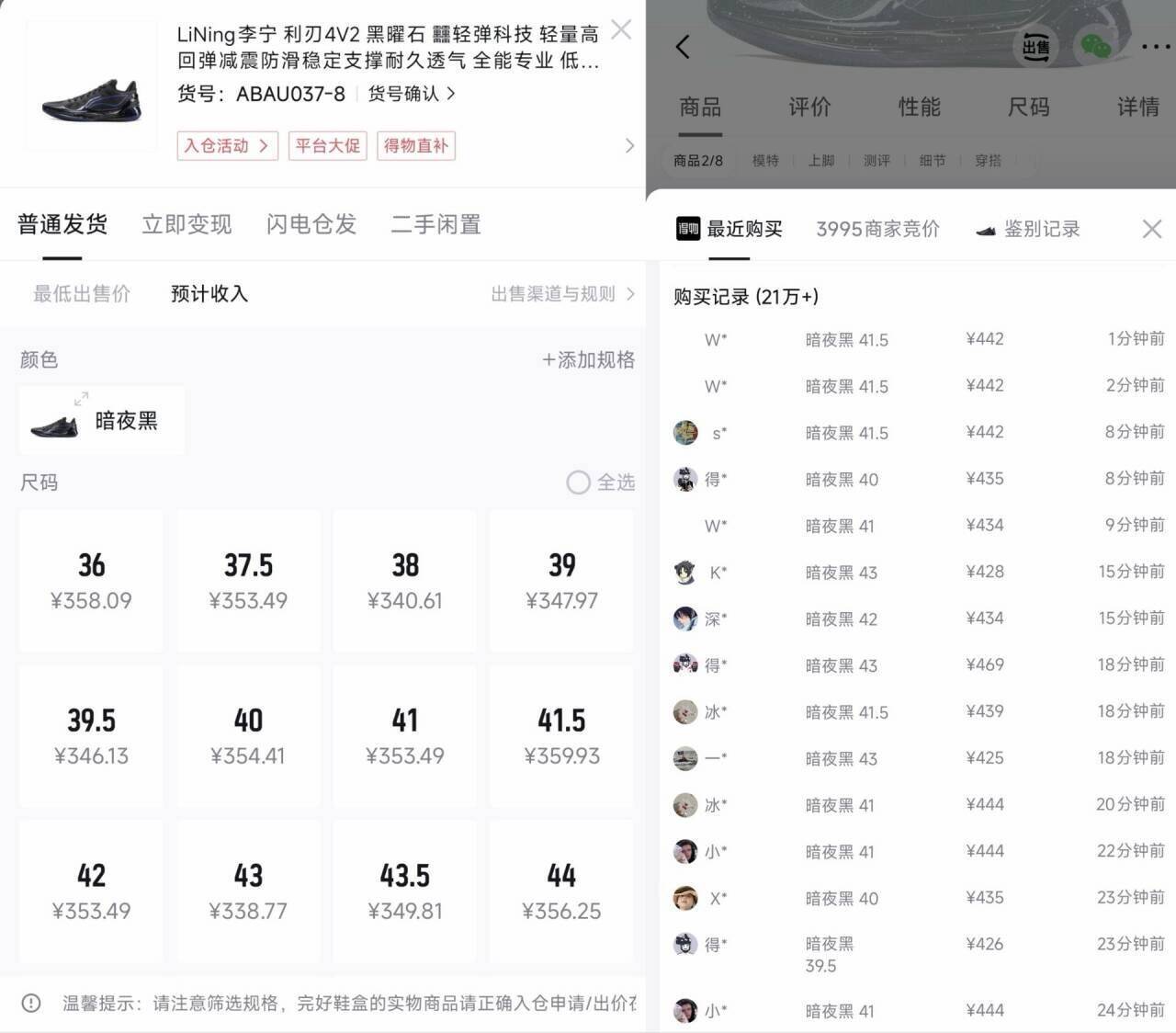The width and height of the screenshot is (1176, 1033).
Task: Select size 39 priced ¥347.97
Action: click(561, 581)
